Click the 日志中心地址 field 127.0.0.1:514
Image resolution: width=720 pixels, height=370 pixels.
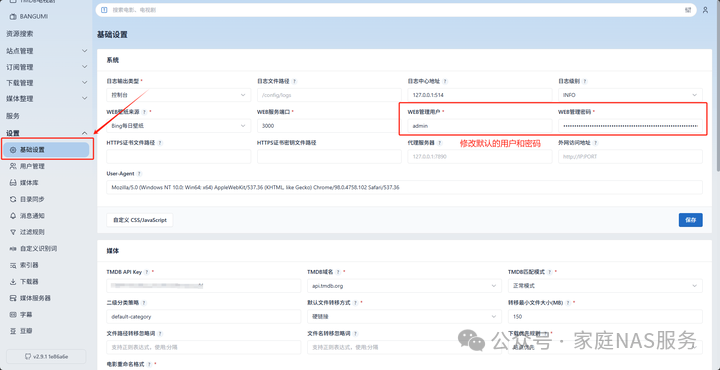click(480, 95)
